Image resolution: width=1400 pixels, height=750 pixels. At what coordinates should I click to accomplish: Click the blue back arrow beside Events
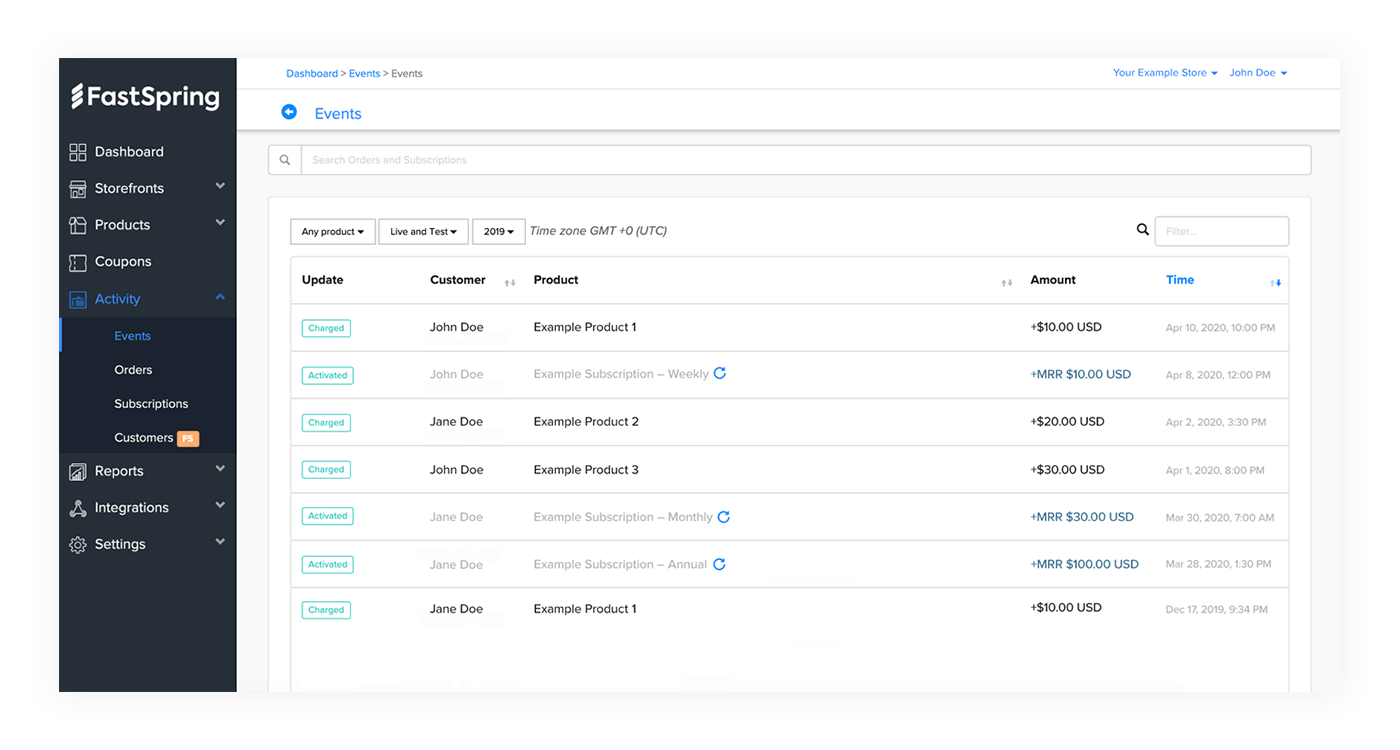(289, 112)
